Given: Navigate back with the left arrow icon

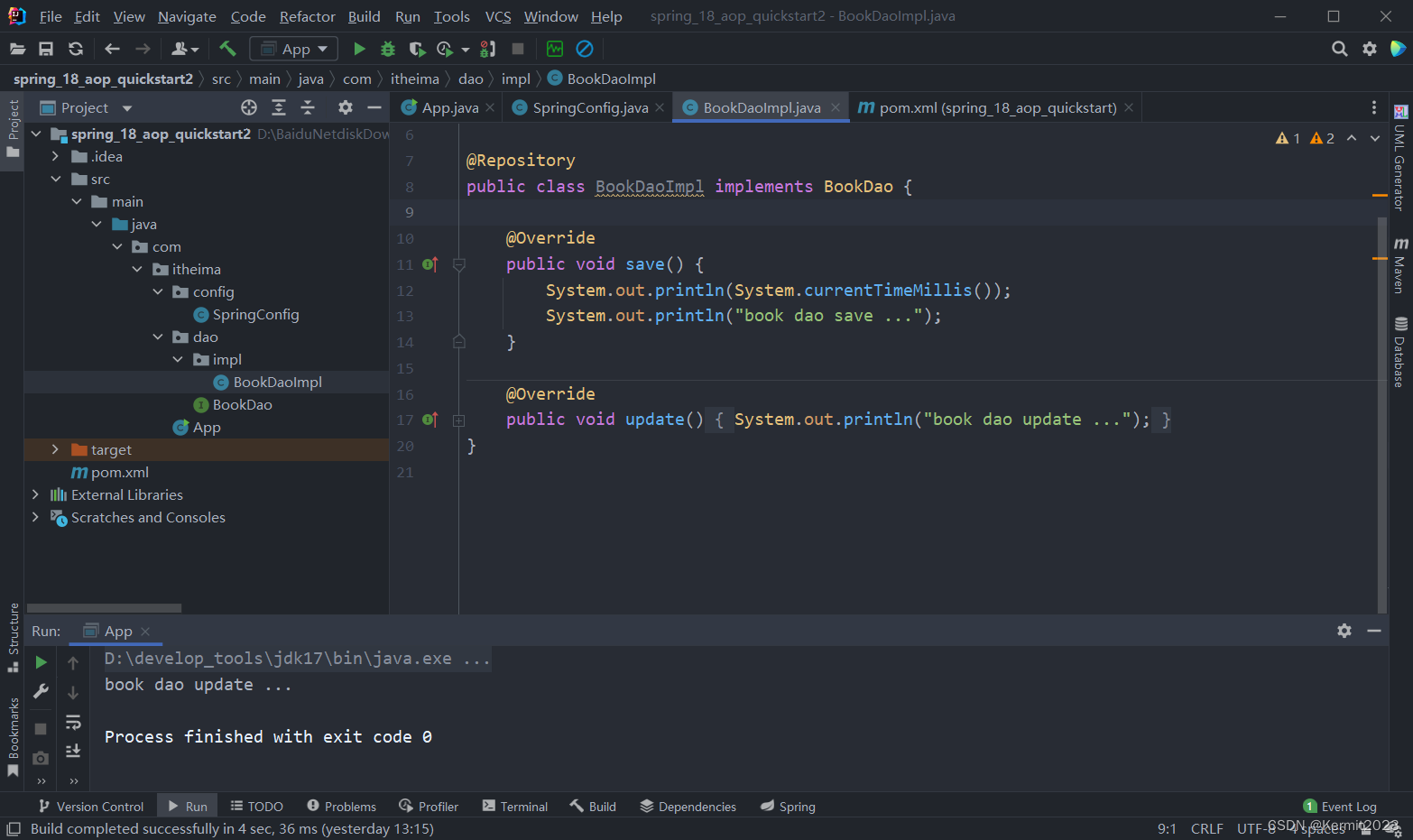Looking at the screenshot, I should [112, 49].
